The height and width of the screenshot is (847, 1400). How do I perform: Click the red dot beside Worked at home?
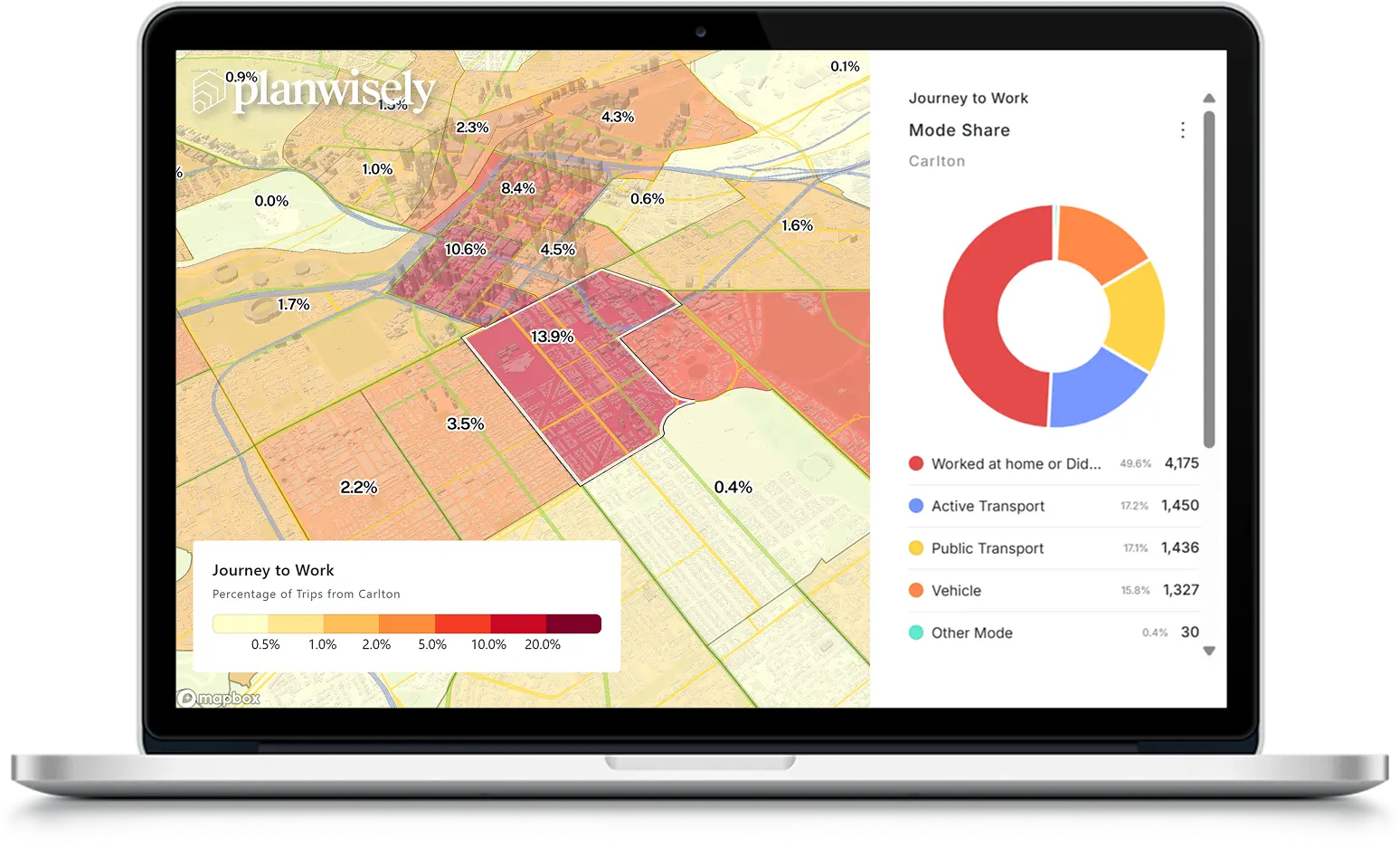(916, 463)
